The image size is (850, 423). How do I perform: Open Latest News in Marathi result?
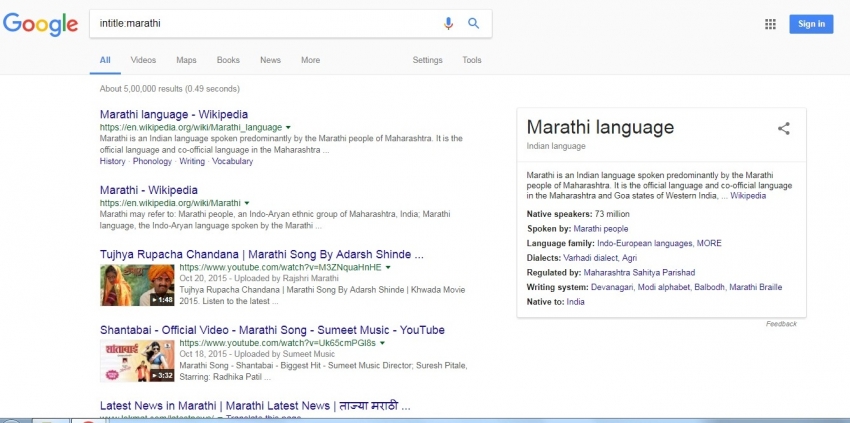[x=255, y=406]
